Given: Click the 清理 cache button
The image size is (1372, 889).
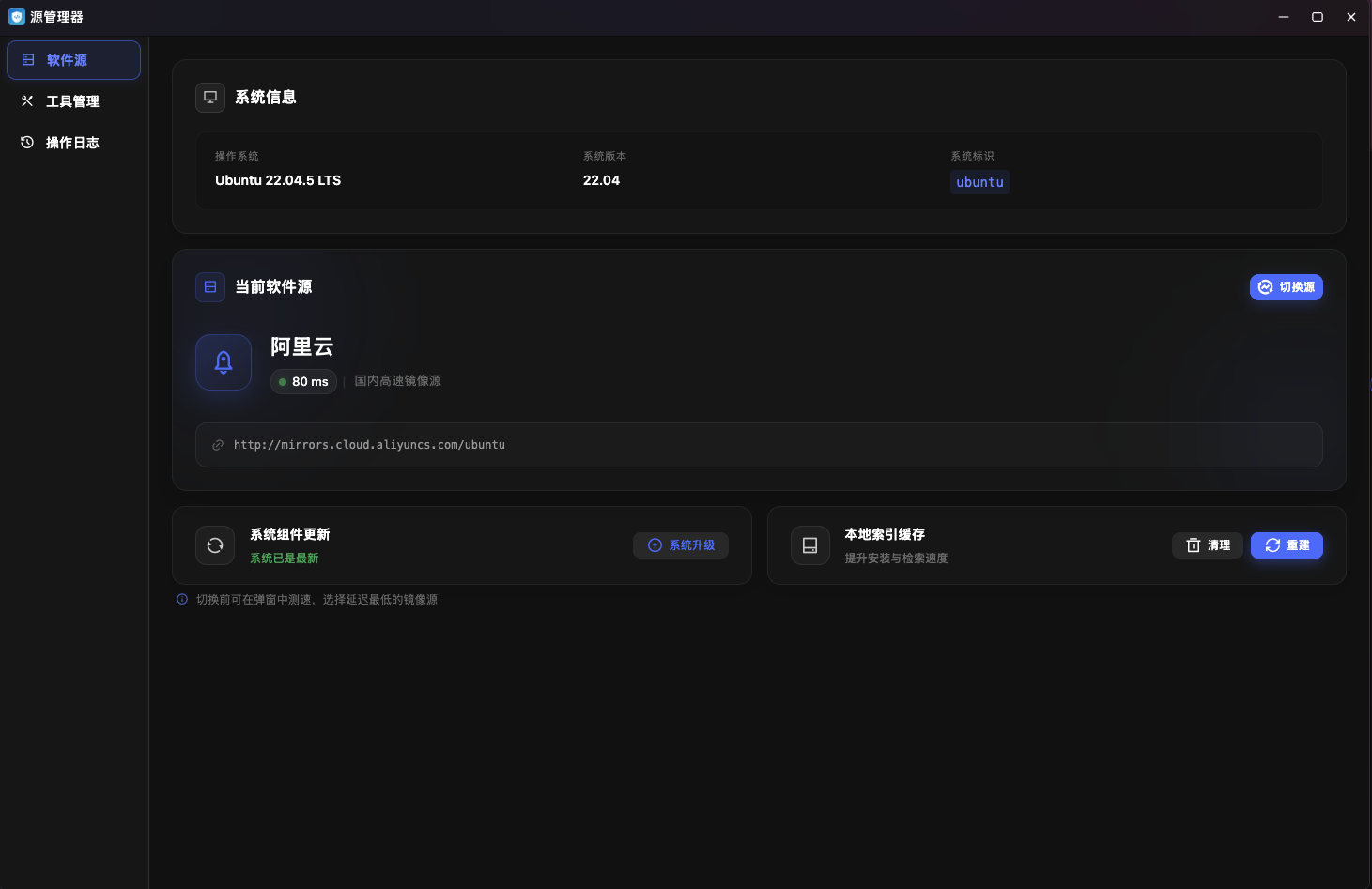Looking at the screenshot, I should [x=1208, y=545].
